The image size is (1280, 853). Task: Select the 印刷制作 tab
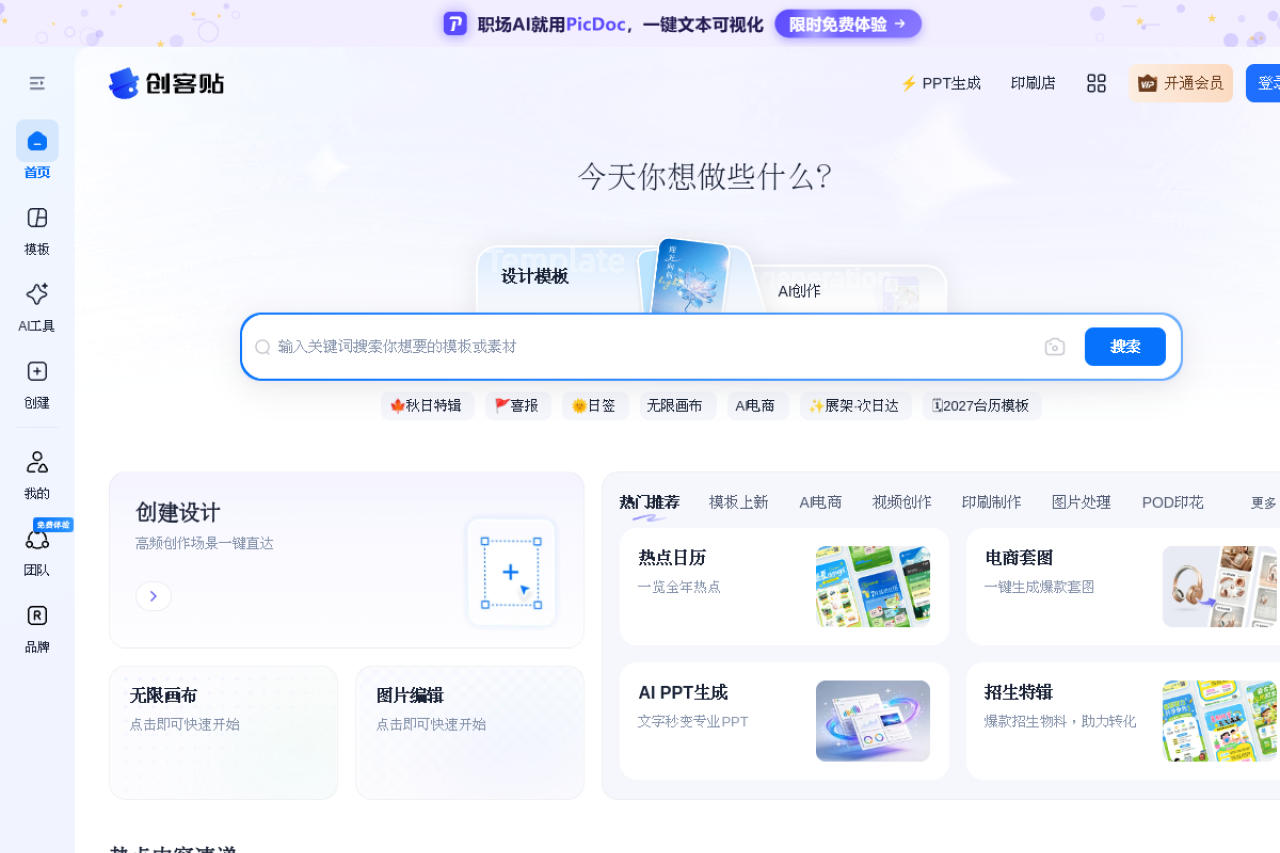click(x=991, y=502)
